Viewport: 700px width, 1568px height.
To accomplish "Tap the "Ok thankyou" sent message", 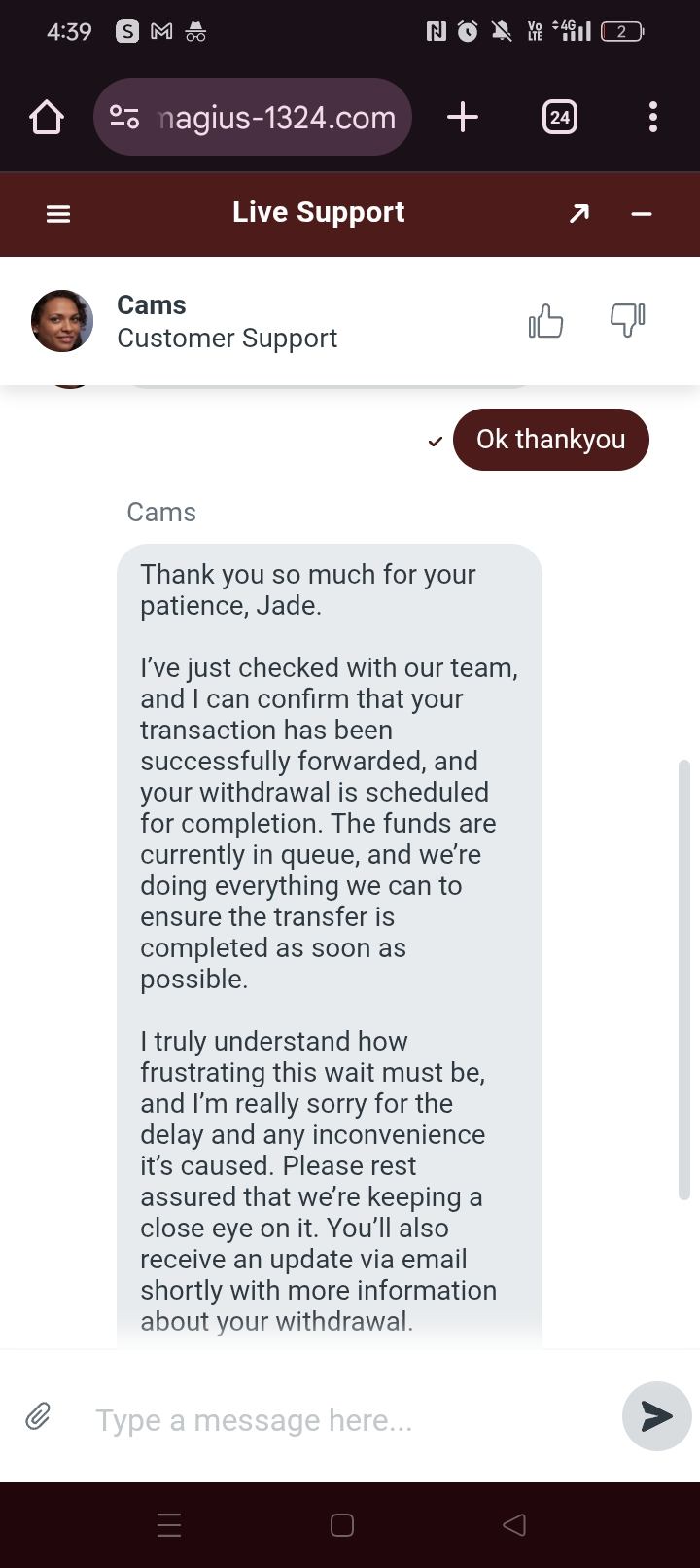I will [x=550, y=440].
